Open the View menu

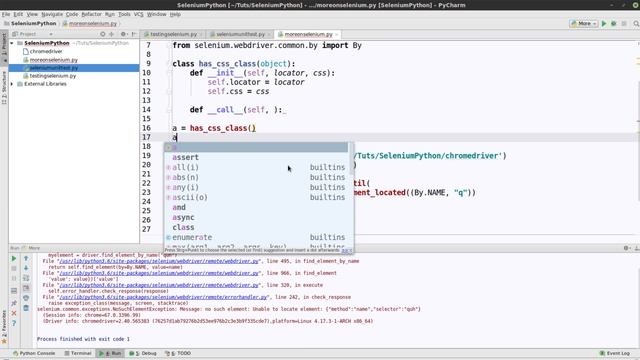tap(32, 14)
